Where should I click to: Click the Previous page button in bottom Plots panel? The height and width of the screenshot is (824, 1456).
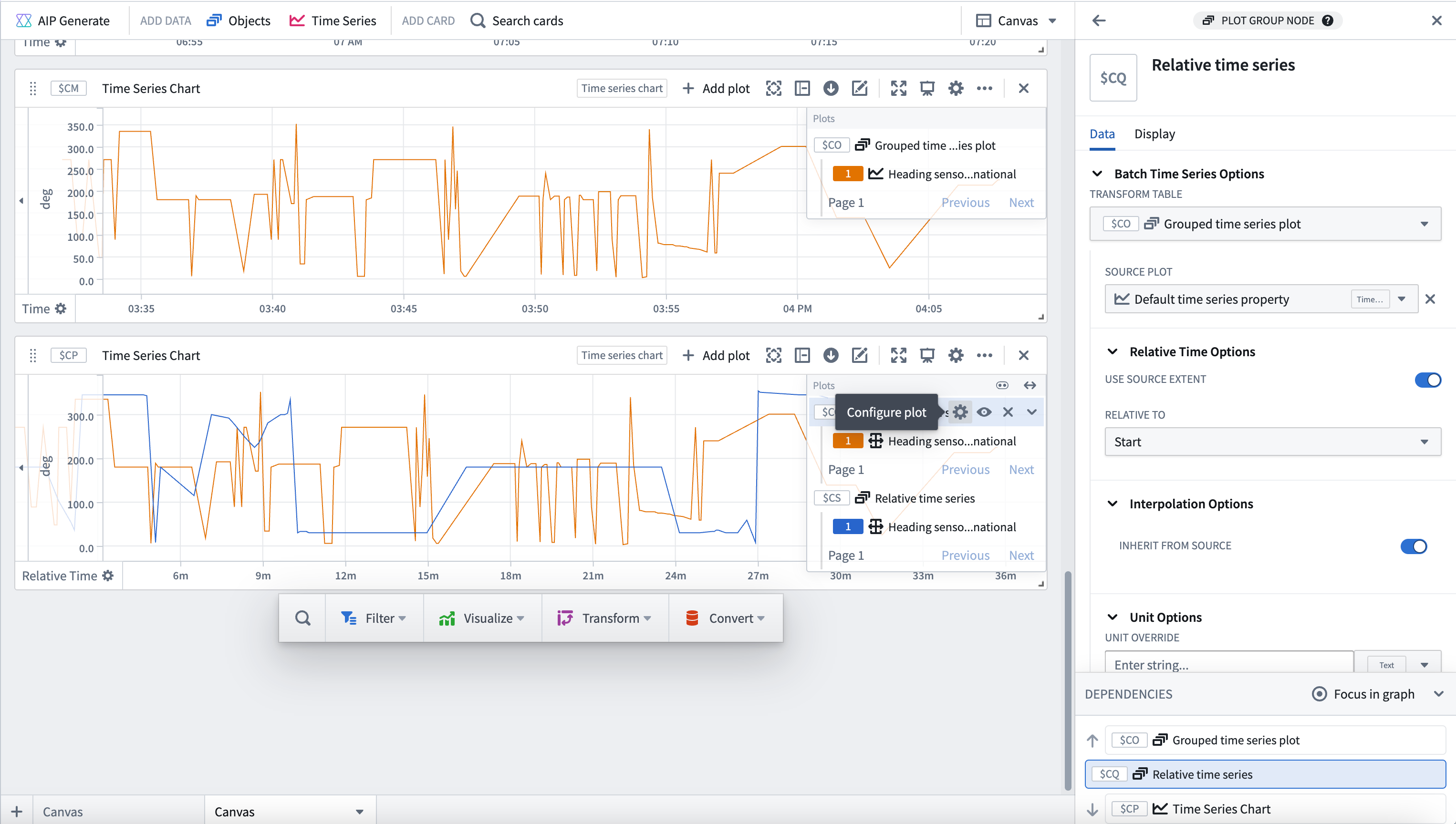pyautogui.click(x=965, y=554)
